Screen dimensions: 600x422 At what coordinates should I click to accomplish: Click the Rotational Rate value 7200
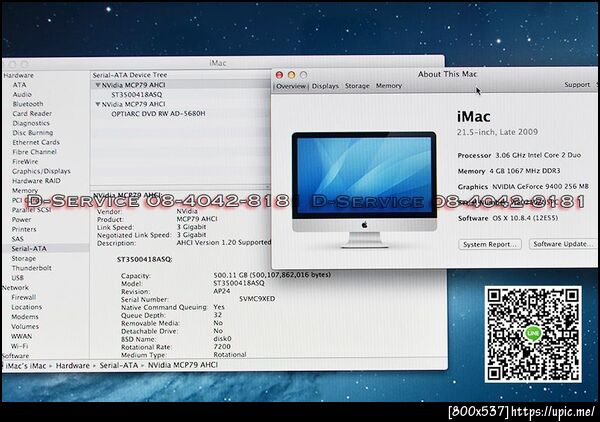222,347
